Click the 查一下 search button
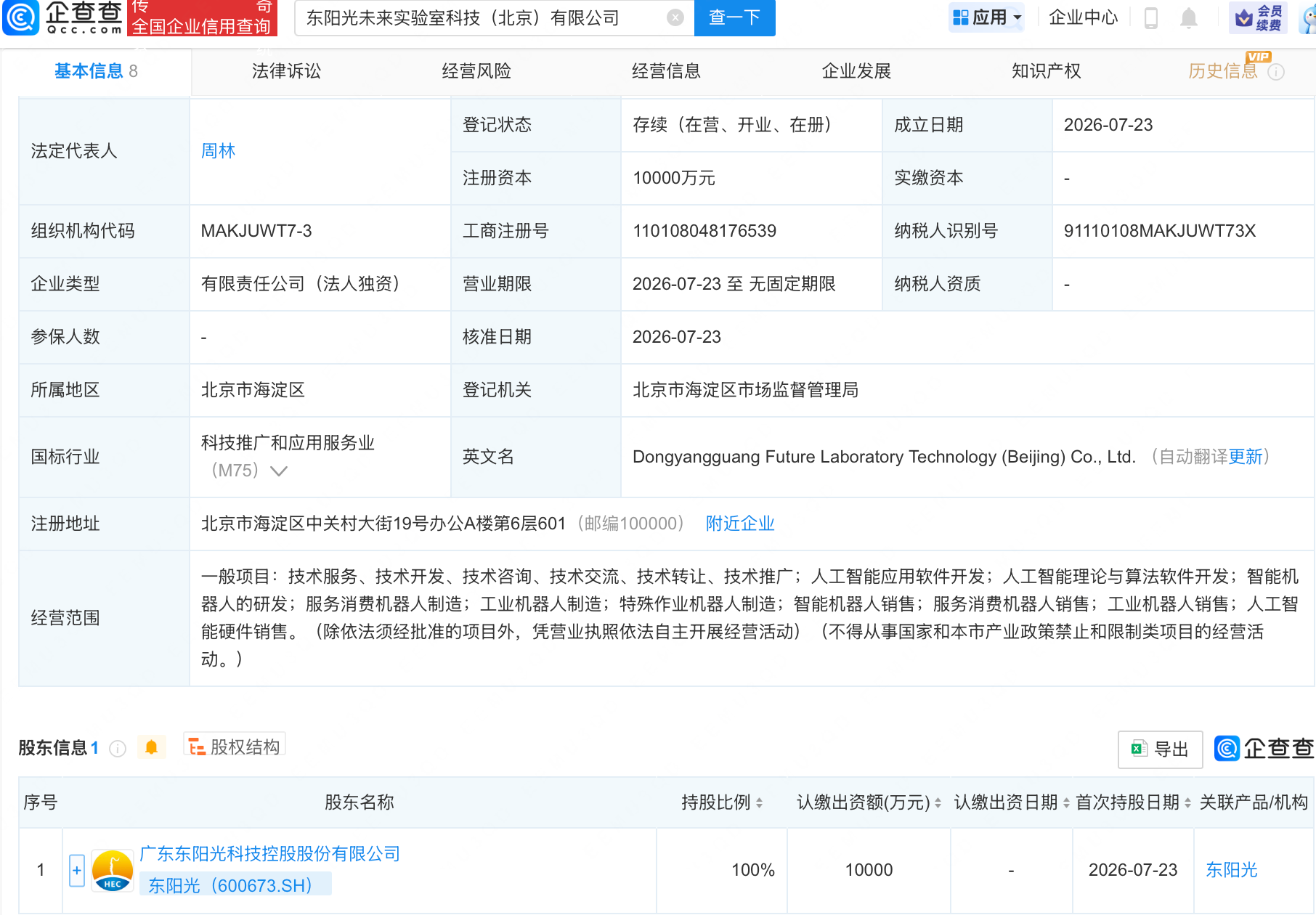This screenshot has width=1316, height=915. click(x=735, y=17)
